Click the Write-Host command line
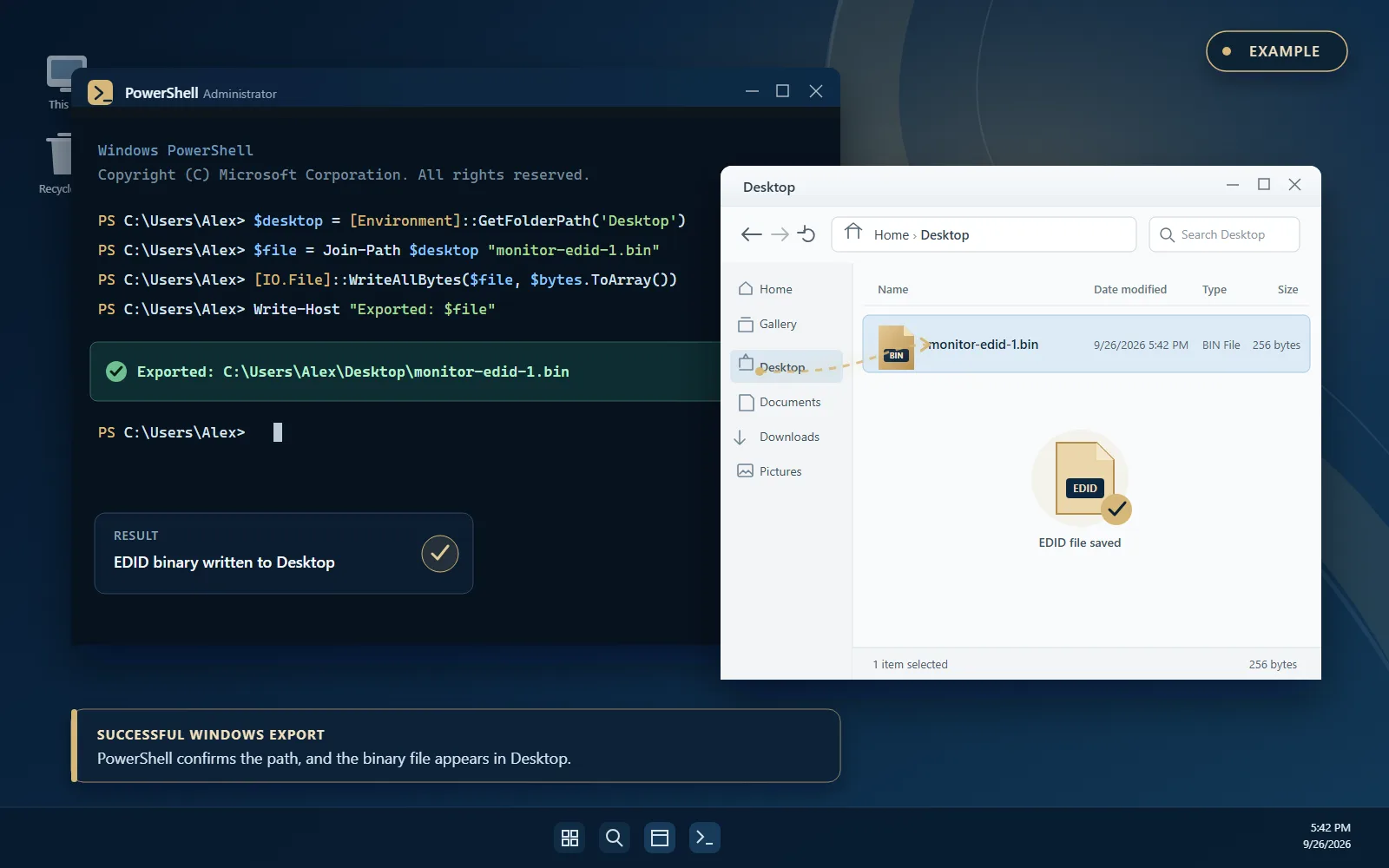Image resolution: width=1389 pixels, height=868 pixels. point(296,309)
